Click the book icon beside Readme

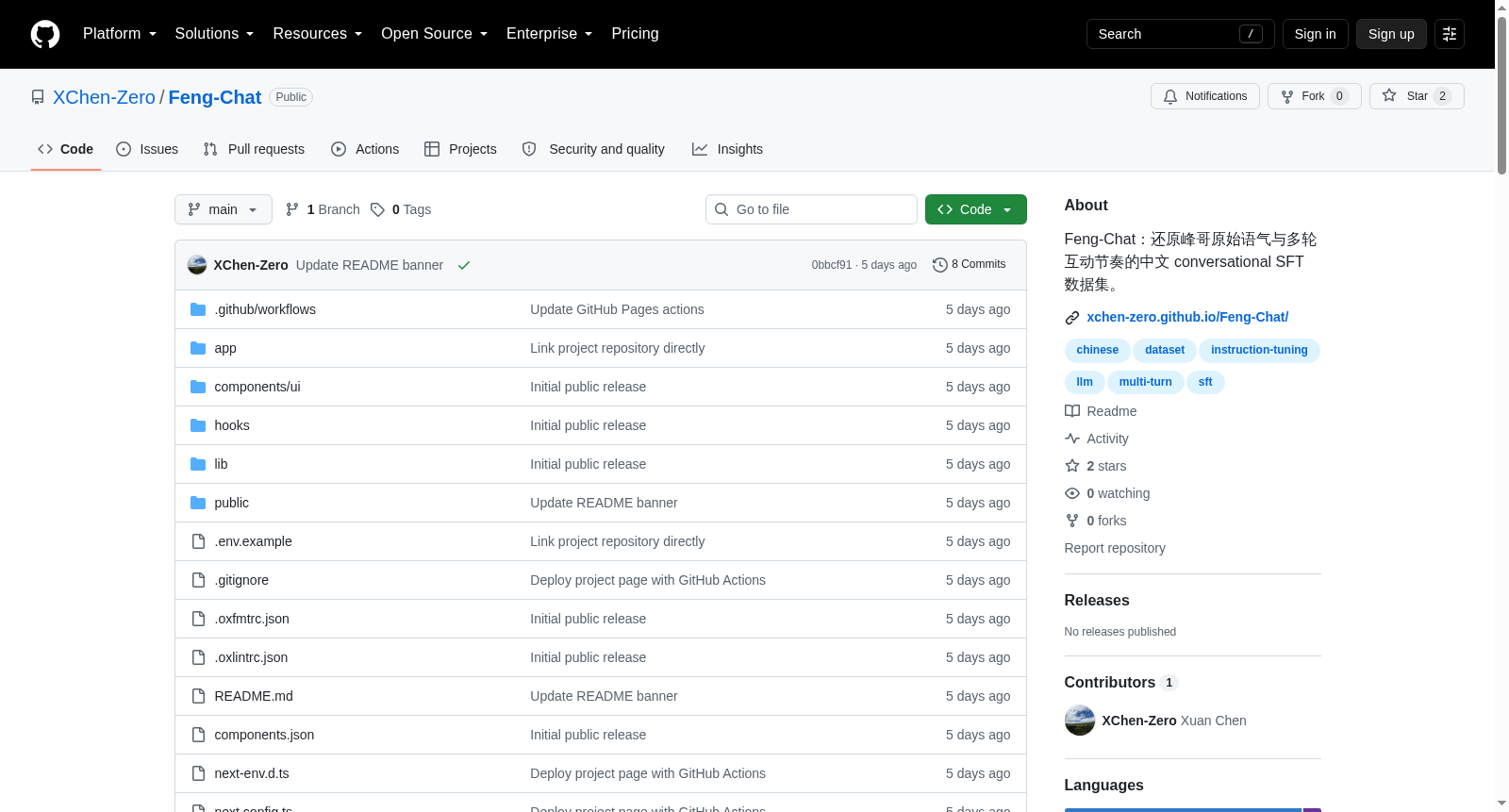(x=1072, y=411)
